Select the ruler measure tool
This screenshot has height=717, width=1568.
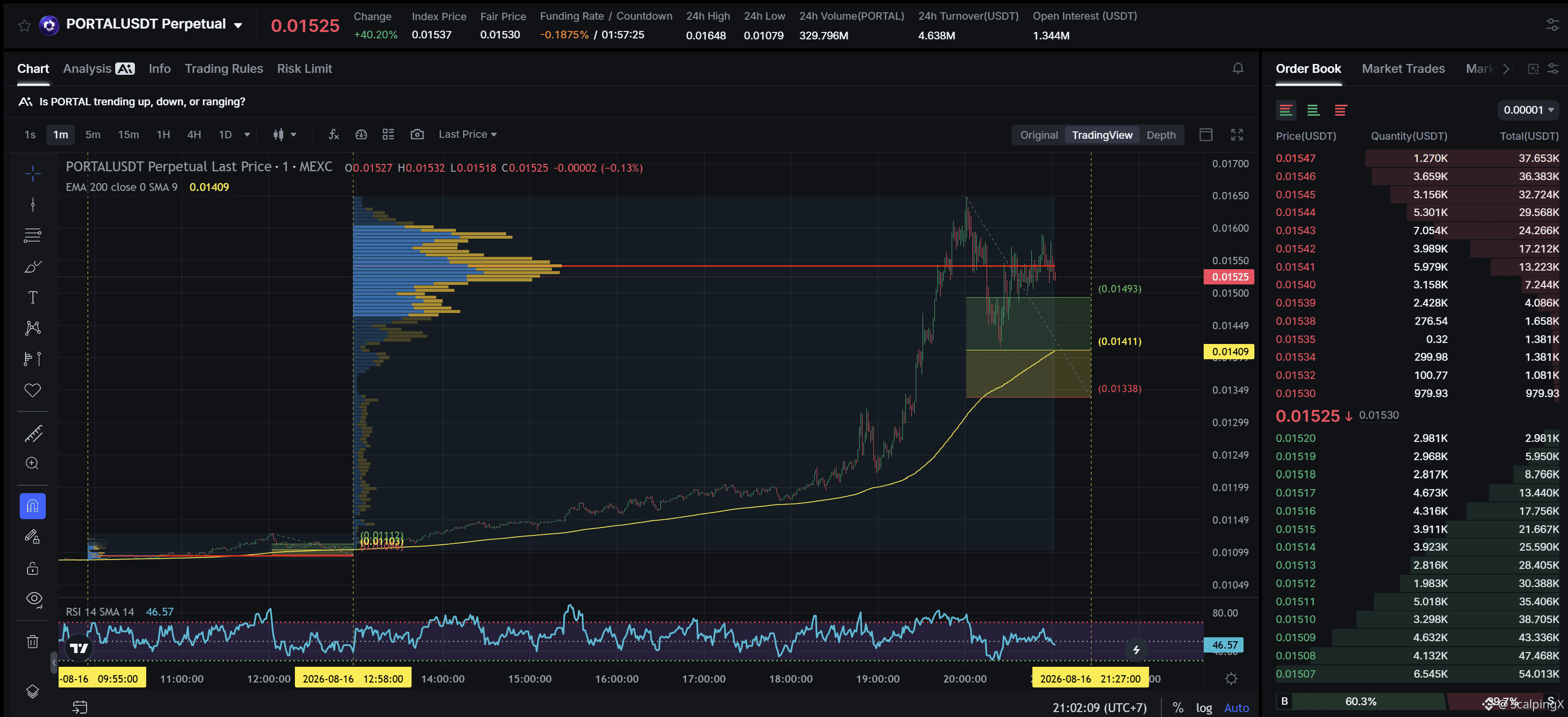point(33,434)
